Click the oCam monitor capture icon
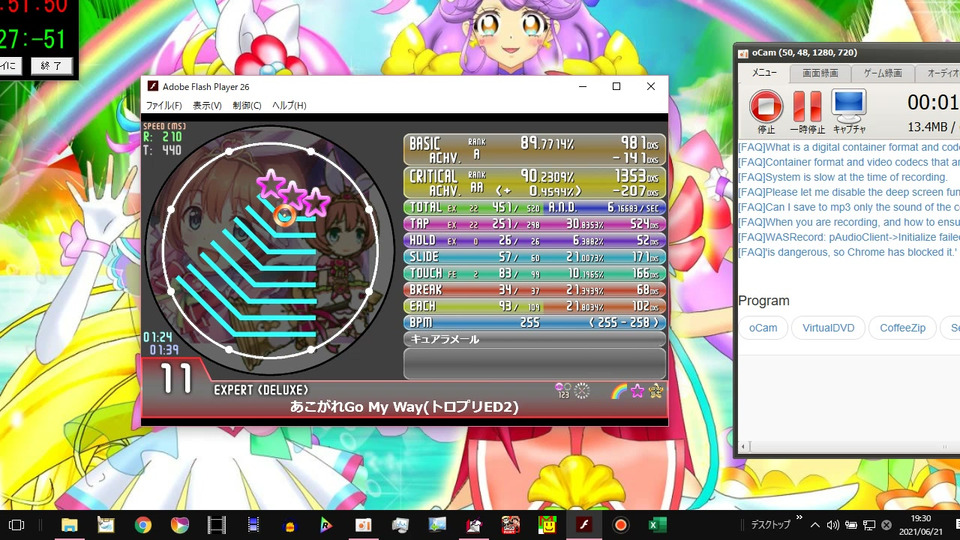Image resolution: width=960 pixels, height=540 pixels. point(849,107)
